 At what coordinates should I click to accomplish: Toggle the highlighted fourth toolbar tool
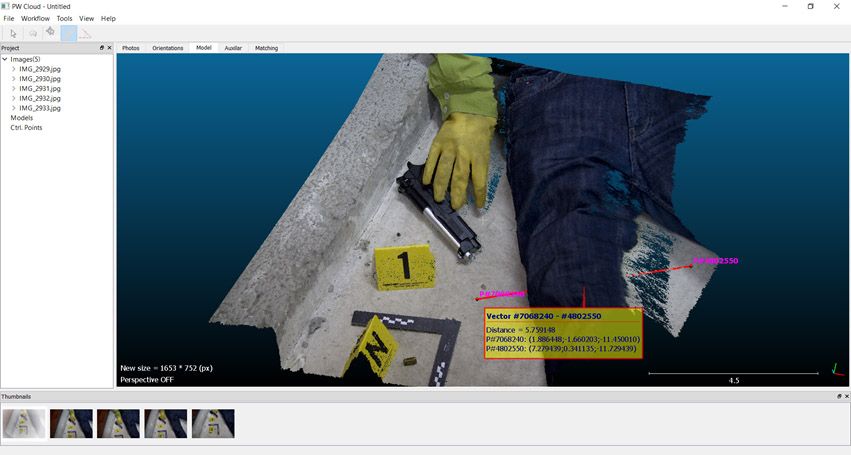(68, 33)
